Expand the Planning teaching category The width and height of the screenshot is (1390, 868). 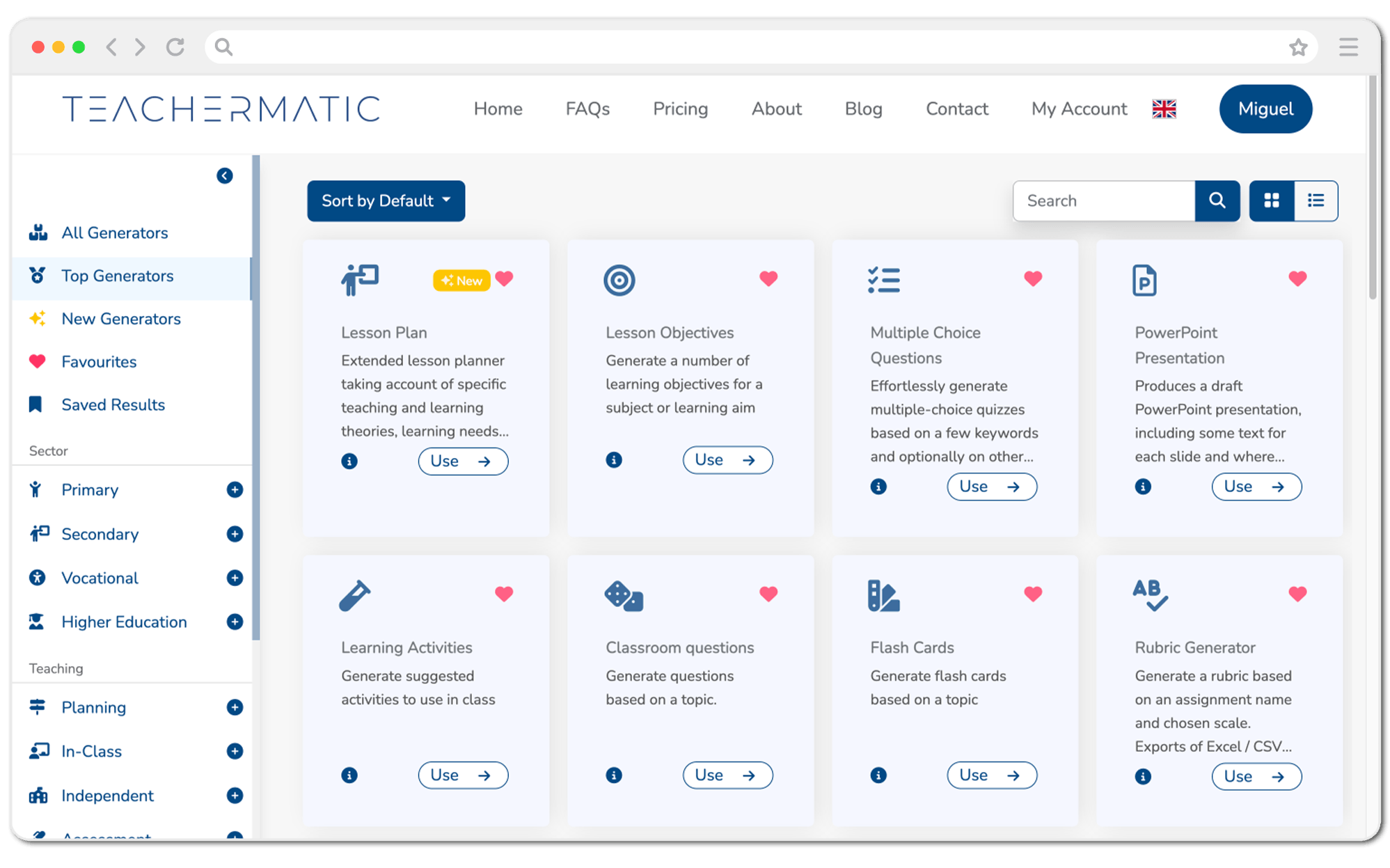[236, 707]
